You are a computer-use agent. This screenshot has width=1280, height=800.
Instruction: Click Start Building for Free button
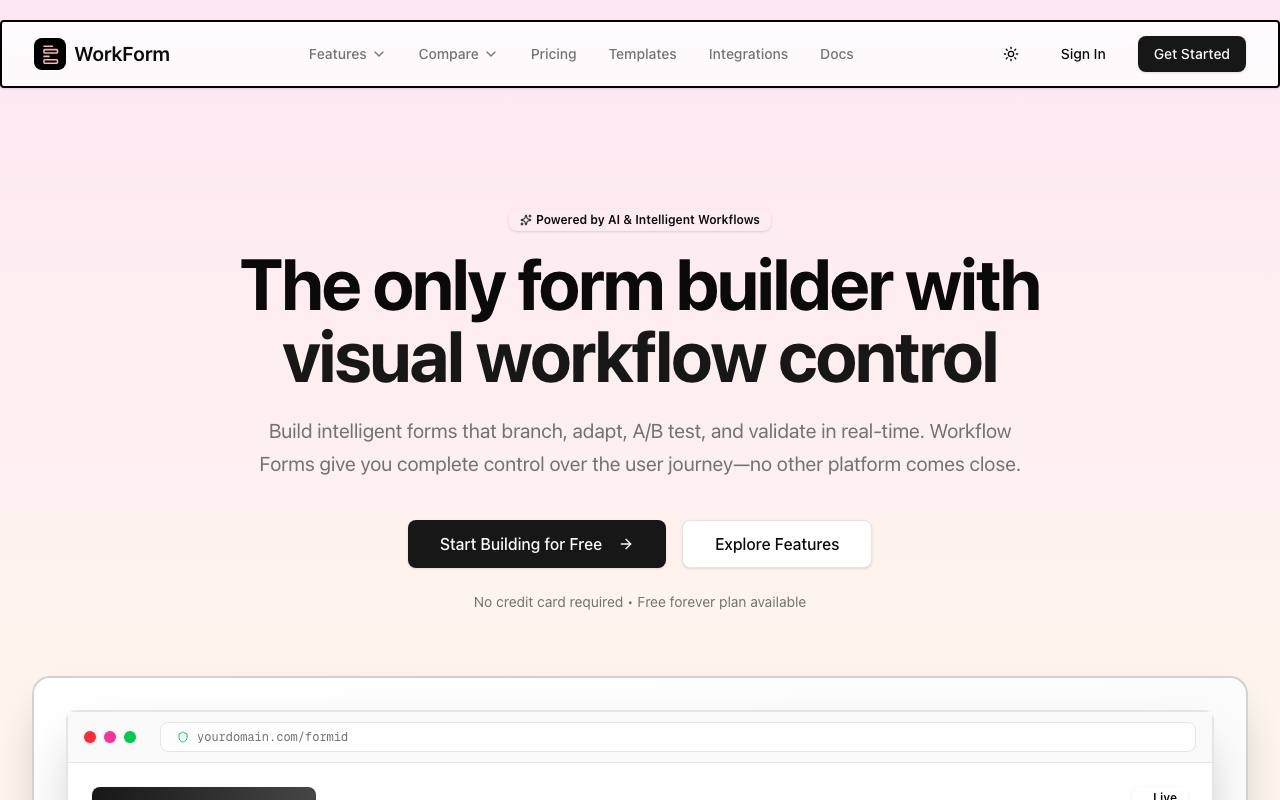[x=537, y=544]
